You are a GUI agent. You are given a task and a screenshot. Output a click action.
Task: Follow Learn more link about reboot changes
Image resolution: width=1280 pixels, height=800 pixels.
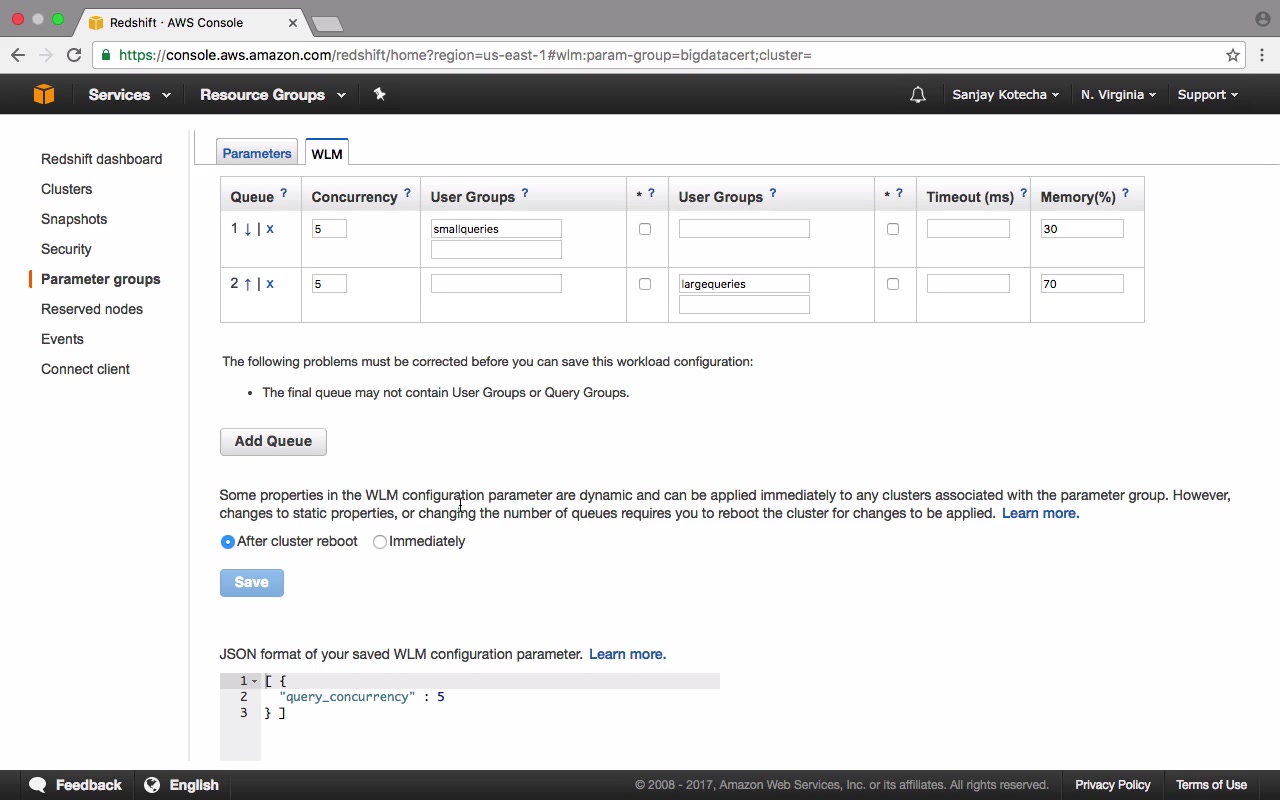click(x=1040, y=513)
